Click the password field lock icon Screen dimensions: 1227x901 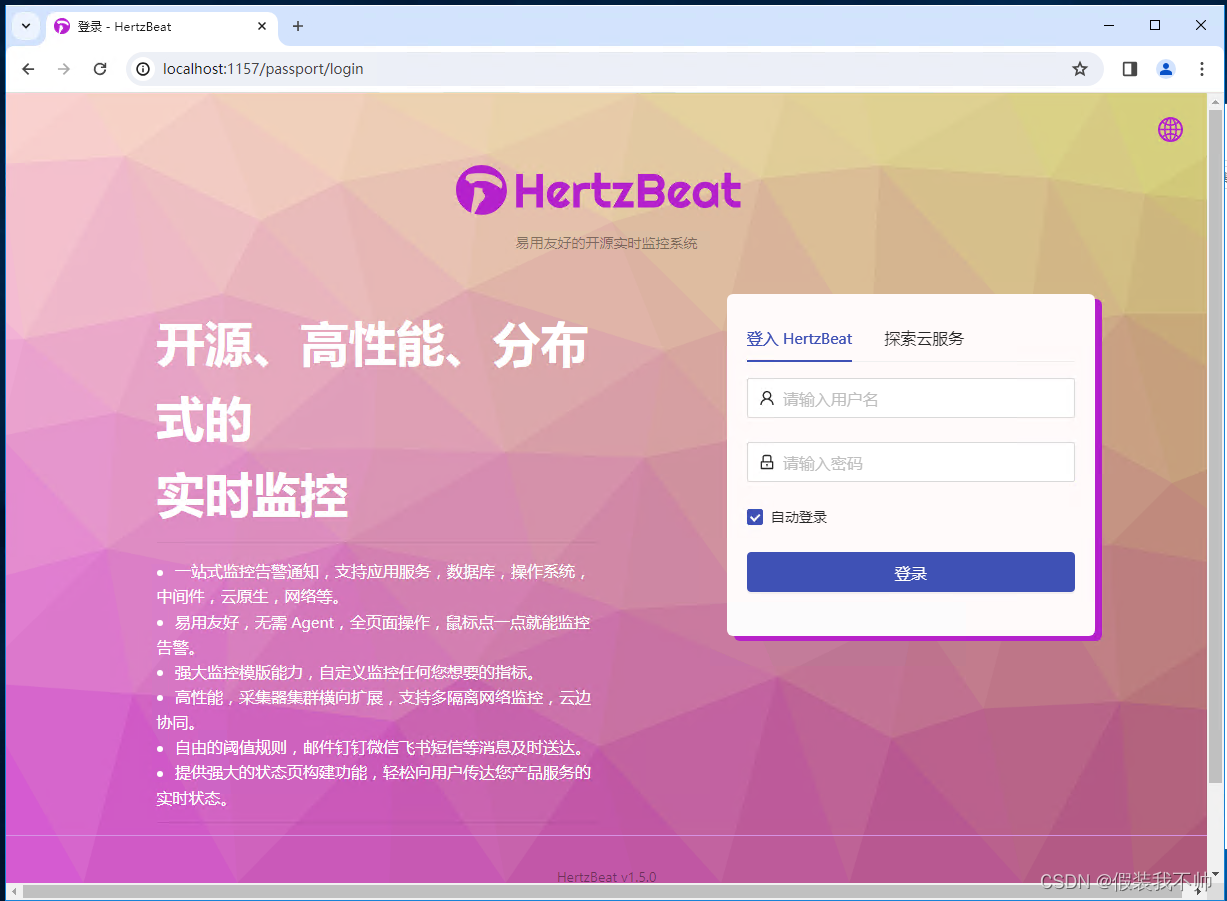coord(767,461)
